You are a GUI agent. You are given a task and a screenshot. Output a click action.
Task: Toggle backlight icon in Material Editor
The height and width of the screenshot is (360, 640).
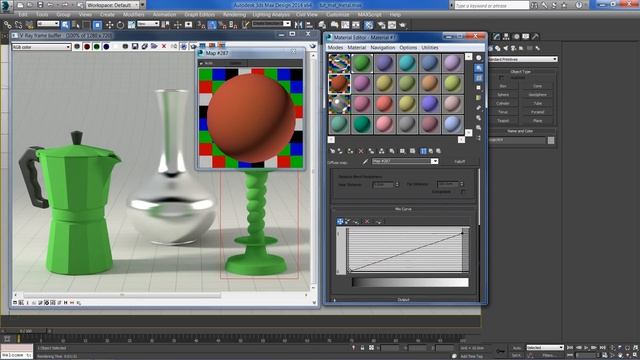pos(479,68)
